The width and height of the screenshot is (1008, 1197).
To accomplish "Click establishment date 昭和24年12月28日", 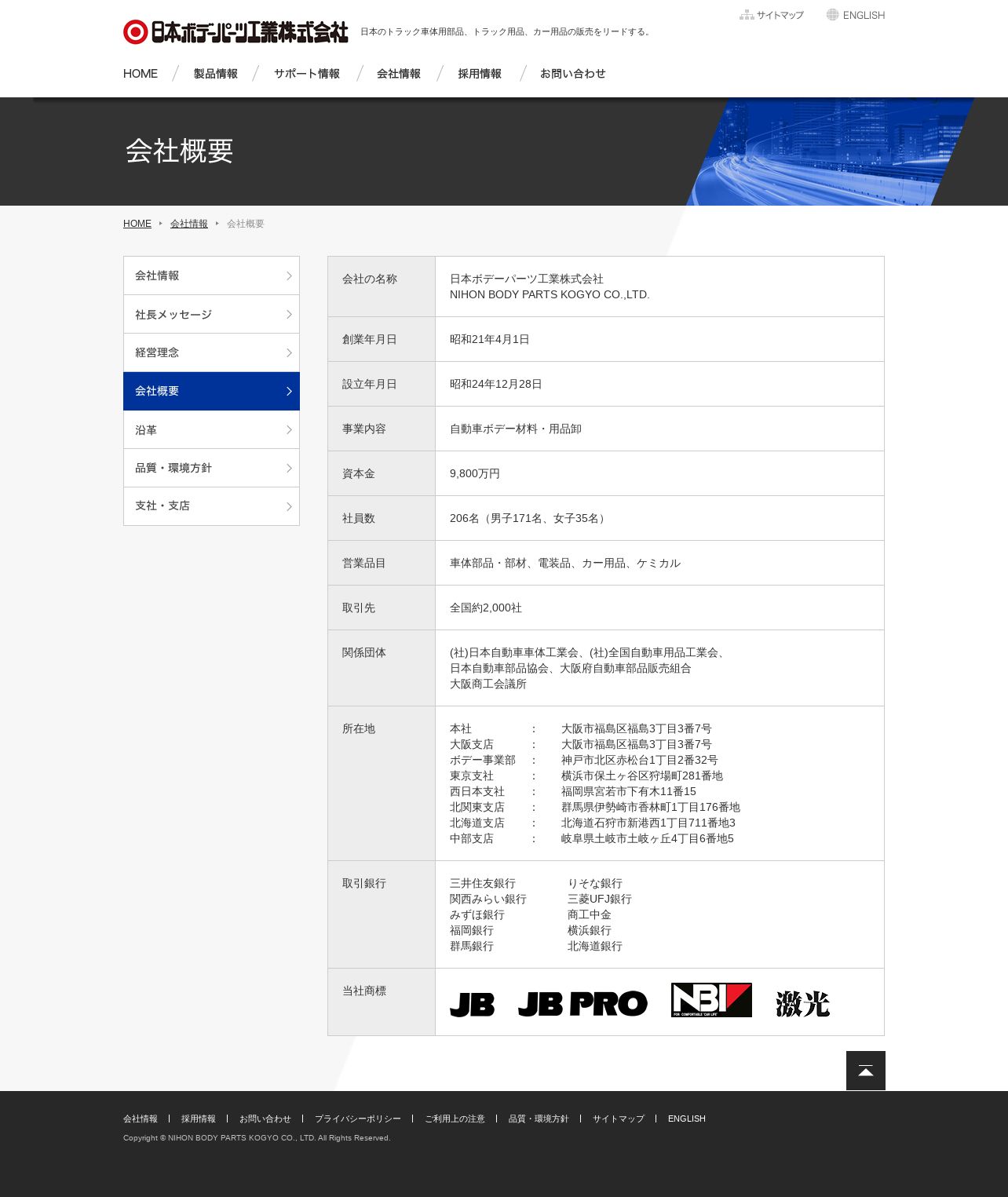I will [496, 384].
